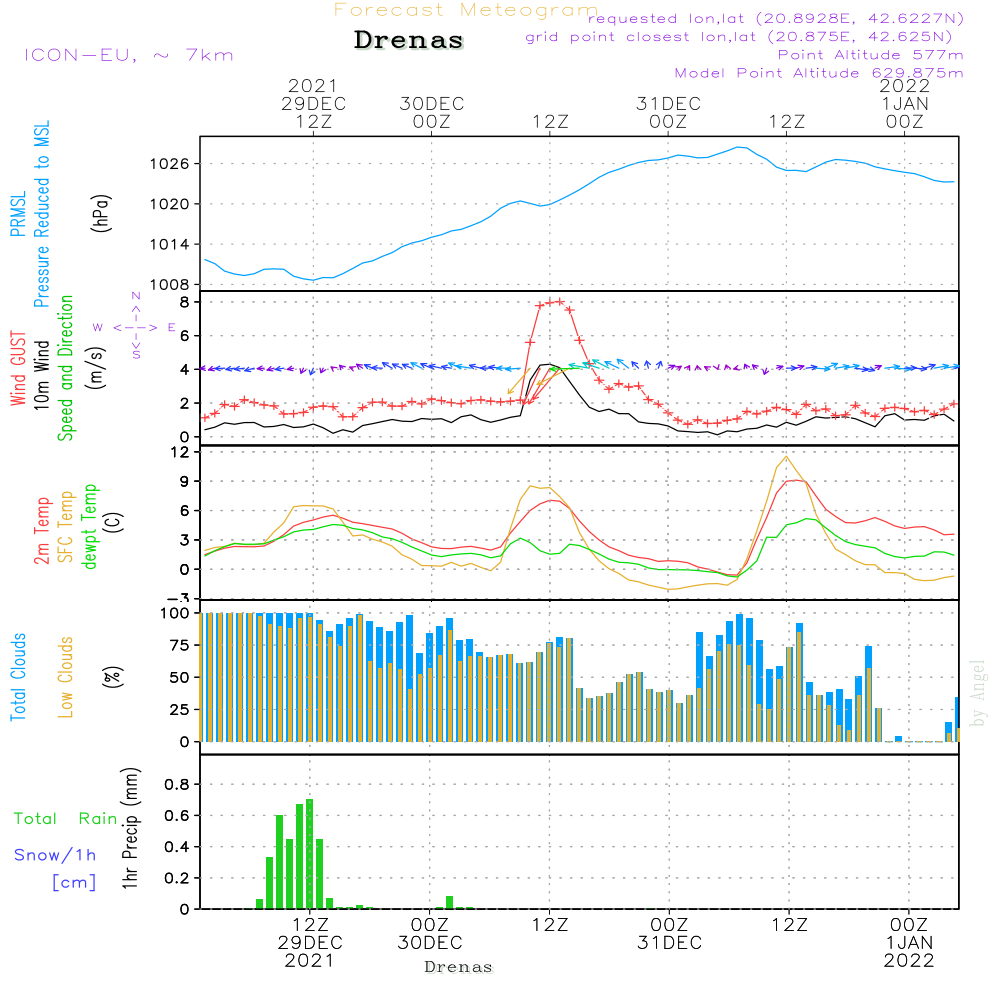This screenshot has height=1000, width=1000.
Task: Click the top axis '2022 1JAN 00Z' label
Action: [x=905, y=103]
